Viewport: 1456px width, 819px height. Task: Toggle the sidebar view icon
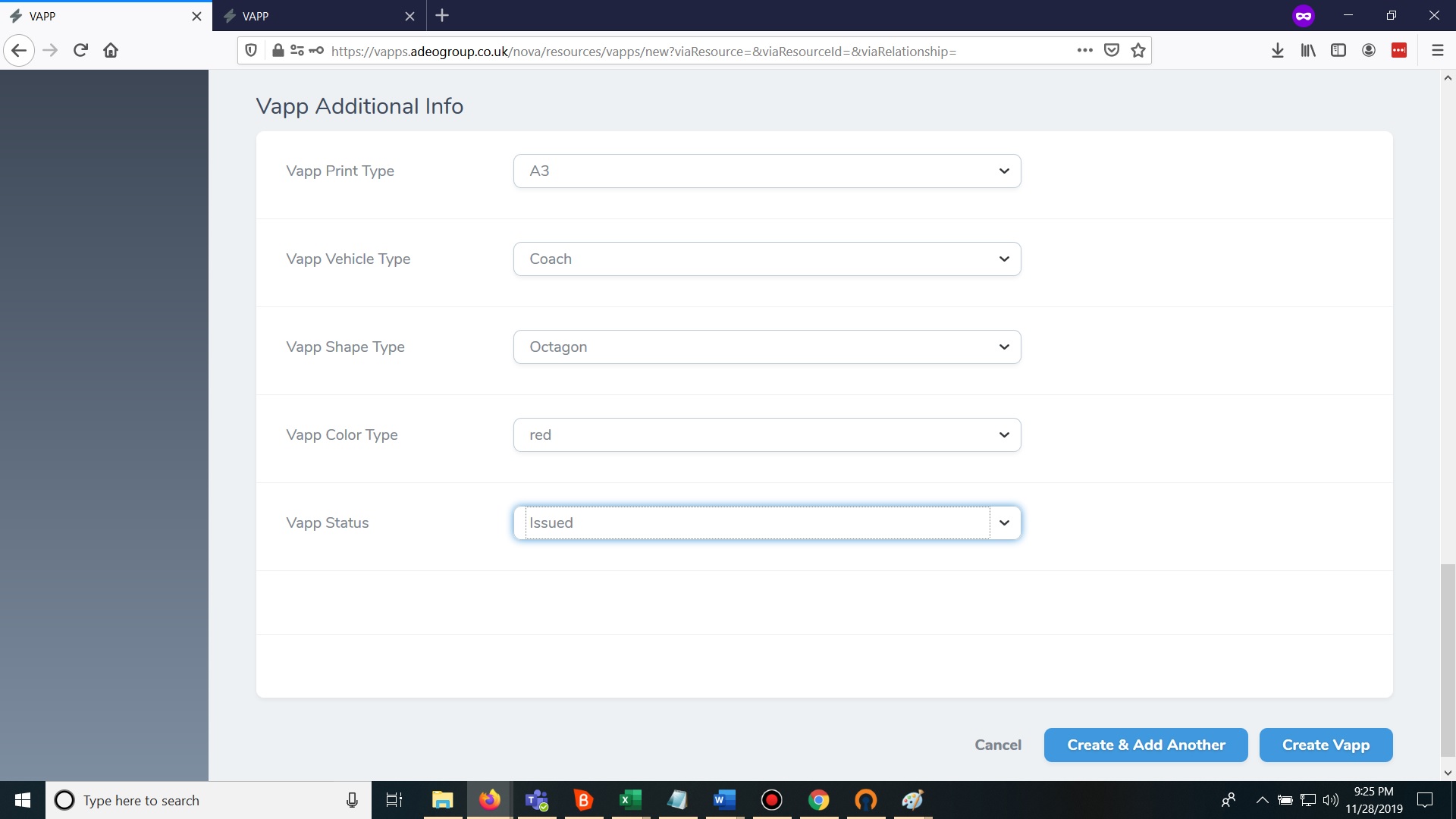pyautogui.click(x=1338, y=51)
